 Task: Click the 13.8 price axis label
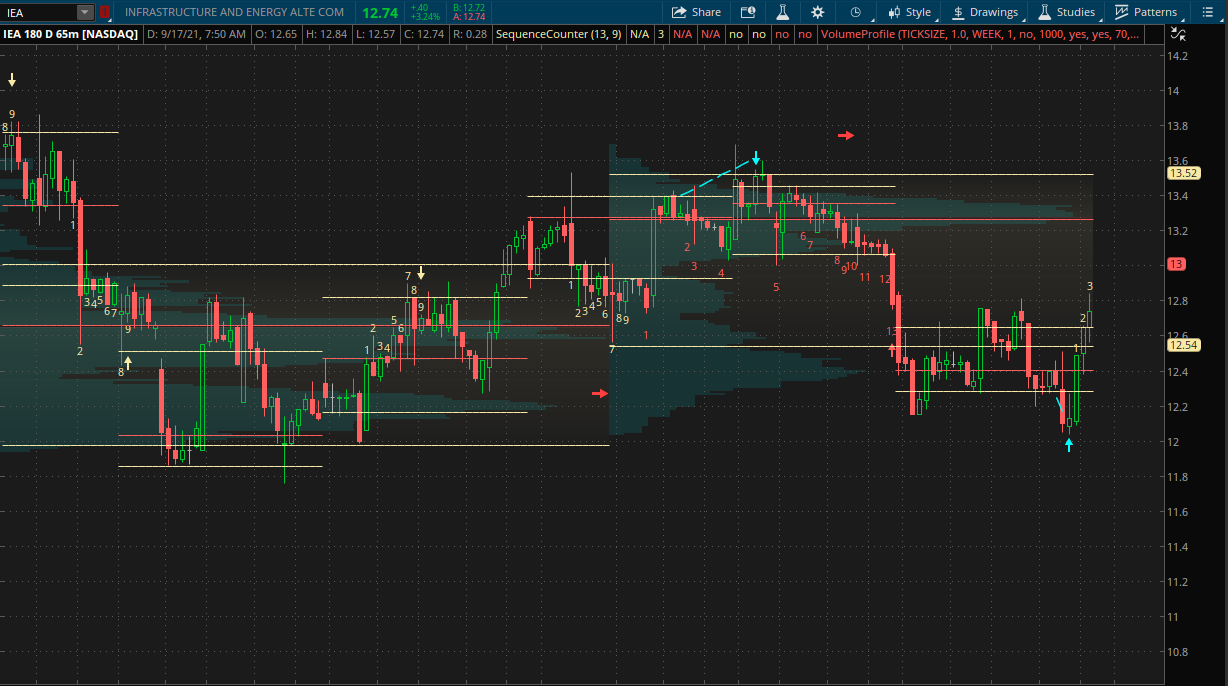point(1178,126)
